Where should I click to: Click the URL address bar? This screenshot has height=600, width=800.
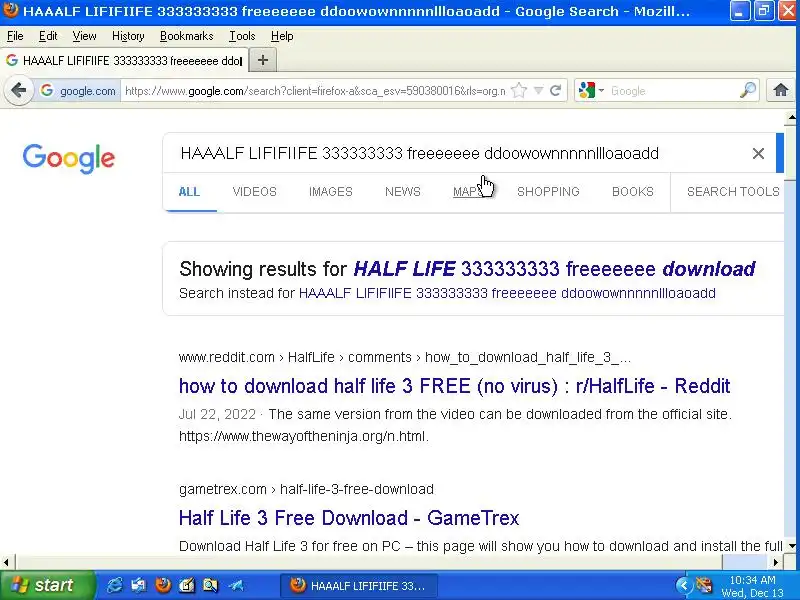pyautogui.click(x=315, y=91)
